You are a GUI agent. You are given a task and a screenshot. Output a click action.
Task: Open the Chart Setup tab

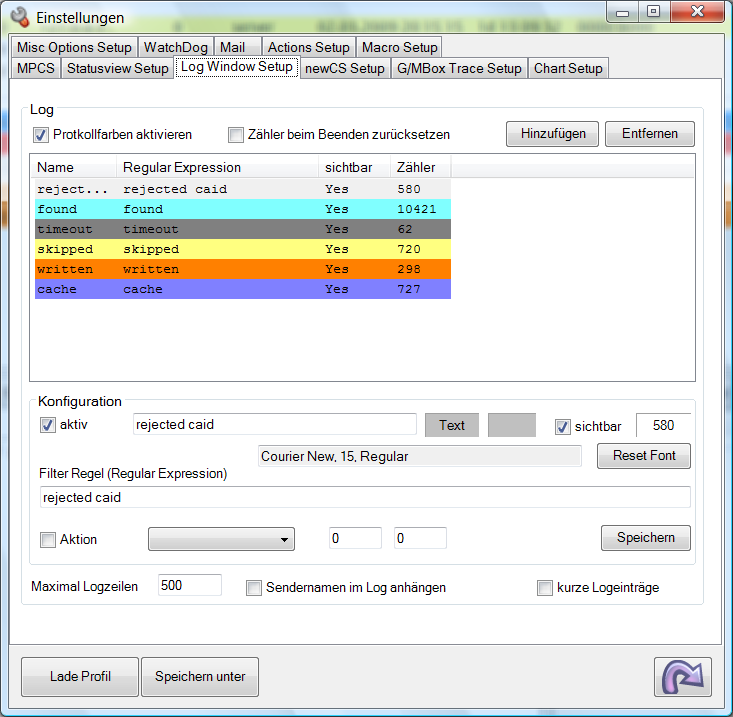tap(568, 68)
